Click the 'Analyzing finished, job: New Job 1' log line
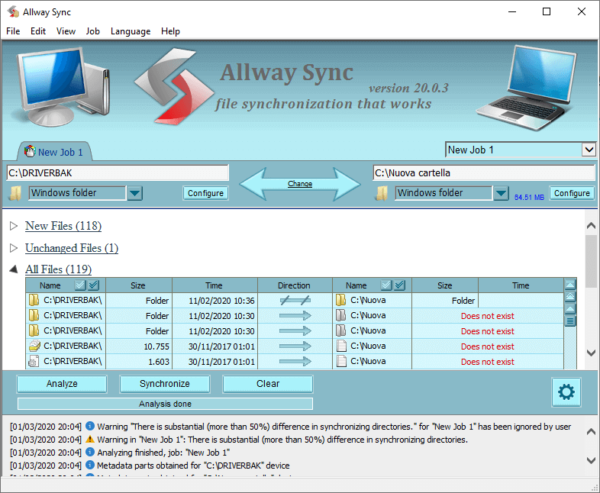600x493 pixels. click(x=163, y=452)
